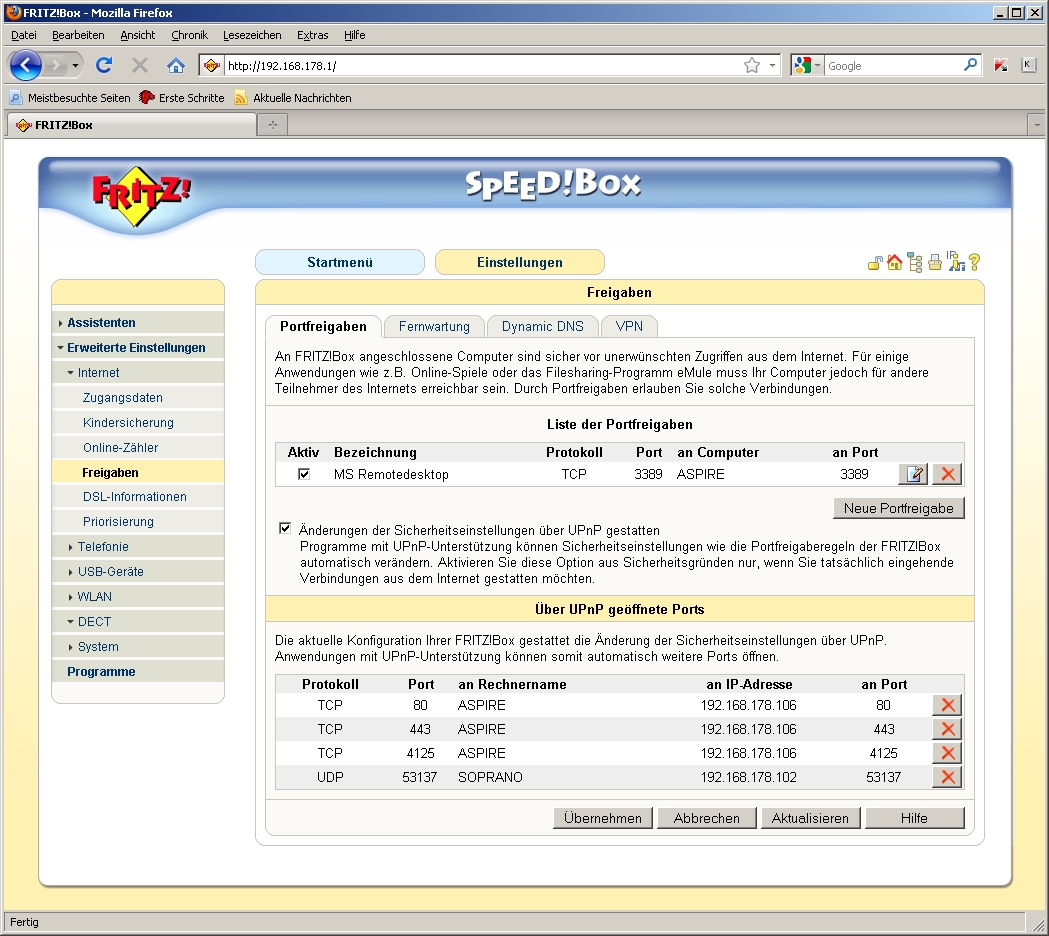Image resolution: width=1049 pixels, height=936 pixels.
Task: Click the Firefox stop loading icon
Action: point(140,66)
